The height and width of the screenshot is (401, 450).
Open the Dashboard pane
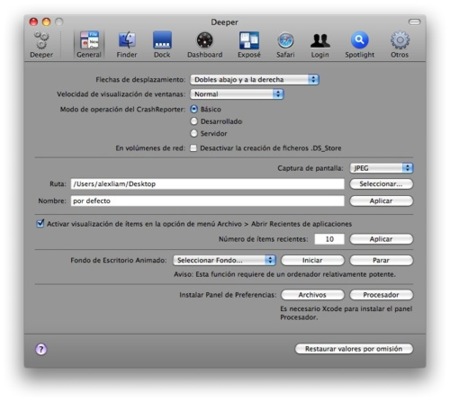[x=205, y=45]
